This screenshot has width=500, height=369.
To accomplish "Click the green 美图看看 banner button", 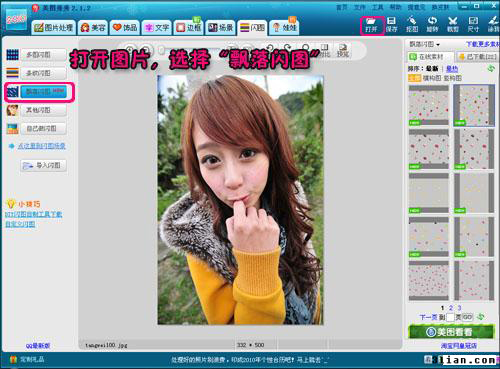I will coord(451,332).
